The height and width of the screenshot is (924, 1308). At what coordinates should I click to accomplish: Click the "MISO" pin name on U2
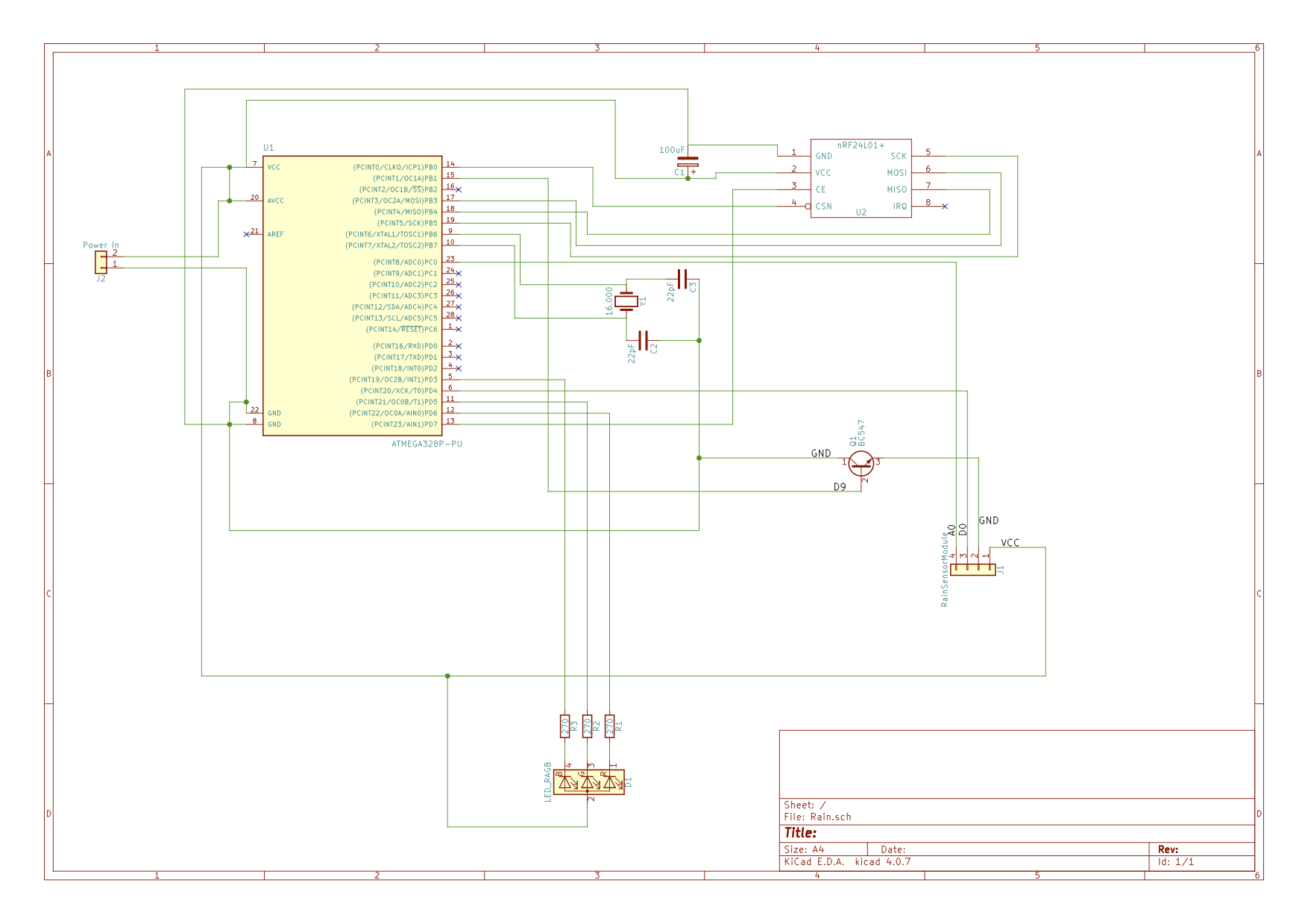pos(897,189)
